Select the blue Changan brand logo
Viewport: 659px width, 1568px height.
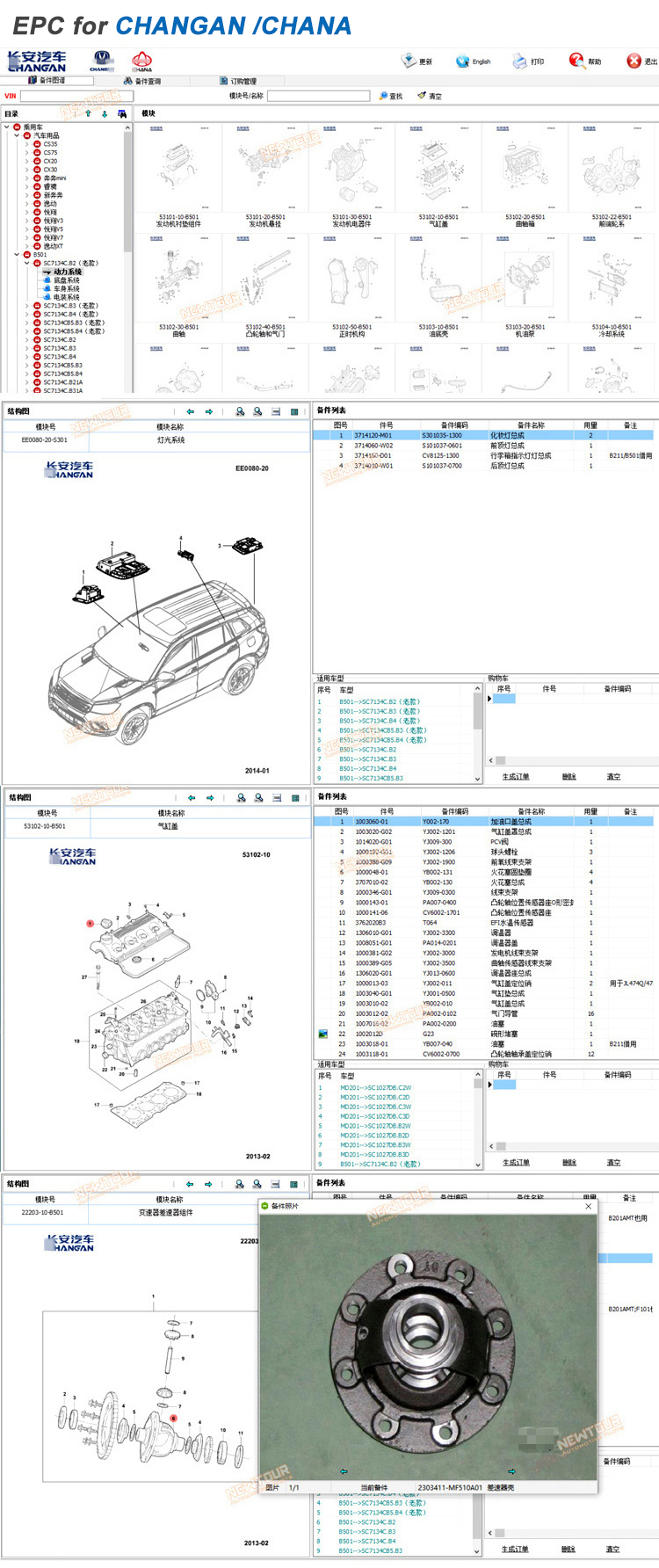point(102,61)
